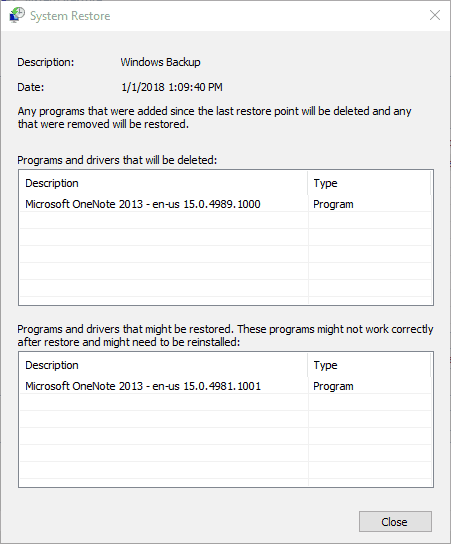451x544 pixels.
Task: Click the Windows Backup description text
Action: click(x=160, y=62)
